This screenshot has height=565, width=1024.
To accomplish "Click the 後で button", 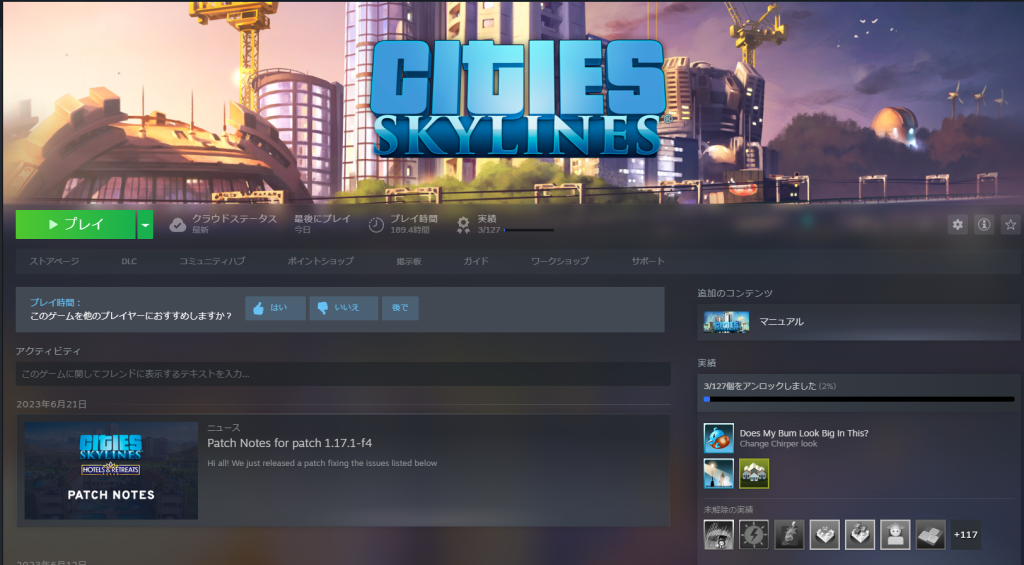I will pyautogui.click(x=400, y=308).
